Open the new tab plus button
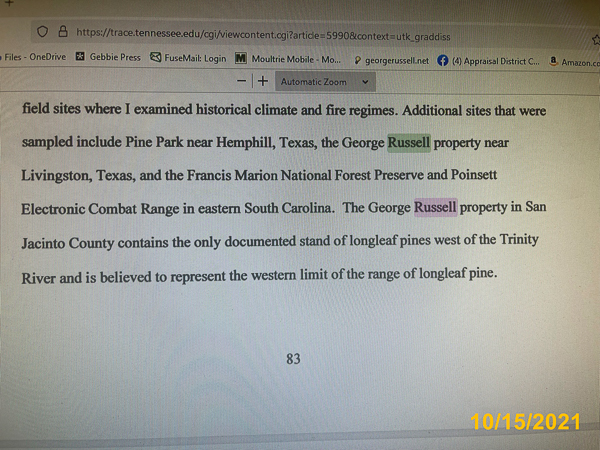Image resolution: width=600 pixels, height=450 pixels. [9, 5]
